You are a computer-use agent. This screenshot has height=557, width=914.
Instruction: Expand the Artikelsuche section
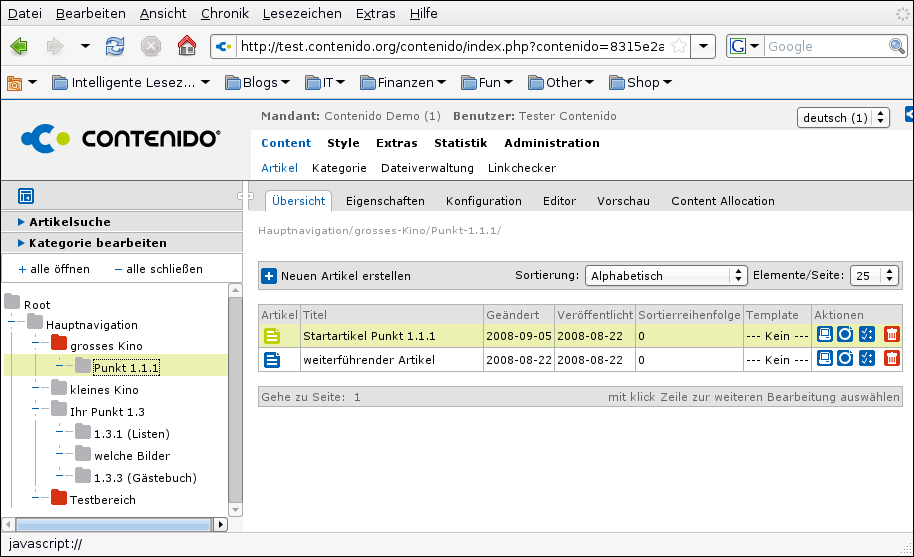click(70, 222)
